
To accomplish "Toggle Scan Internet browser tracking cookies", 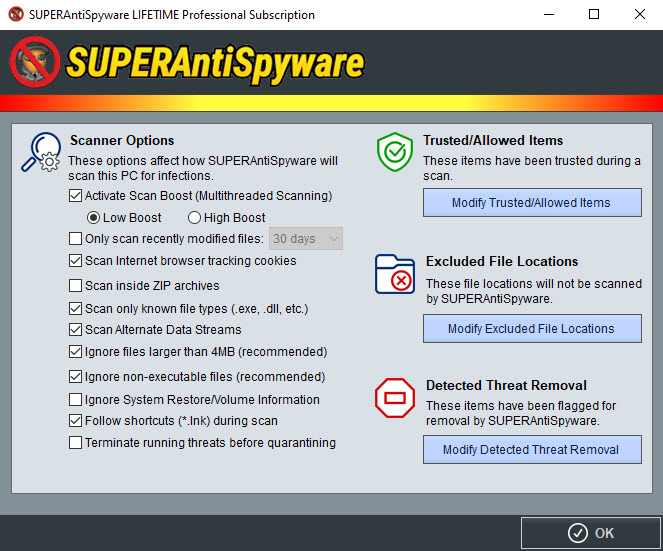I will (x=75, y=260).
